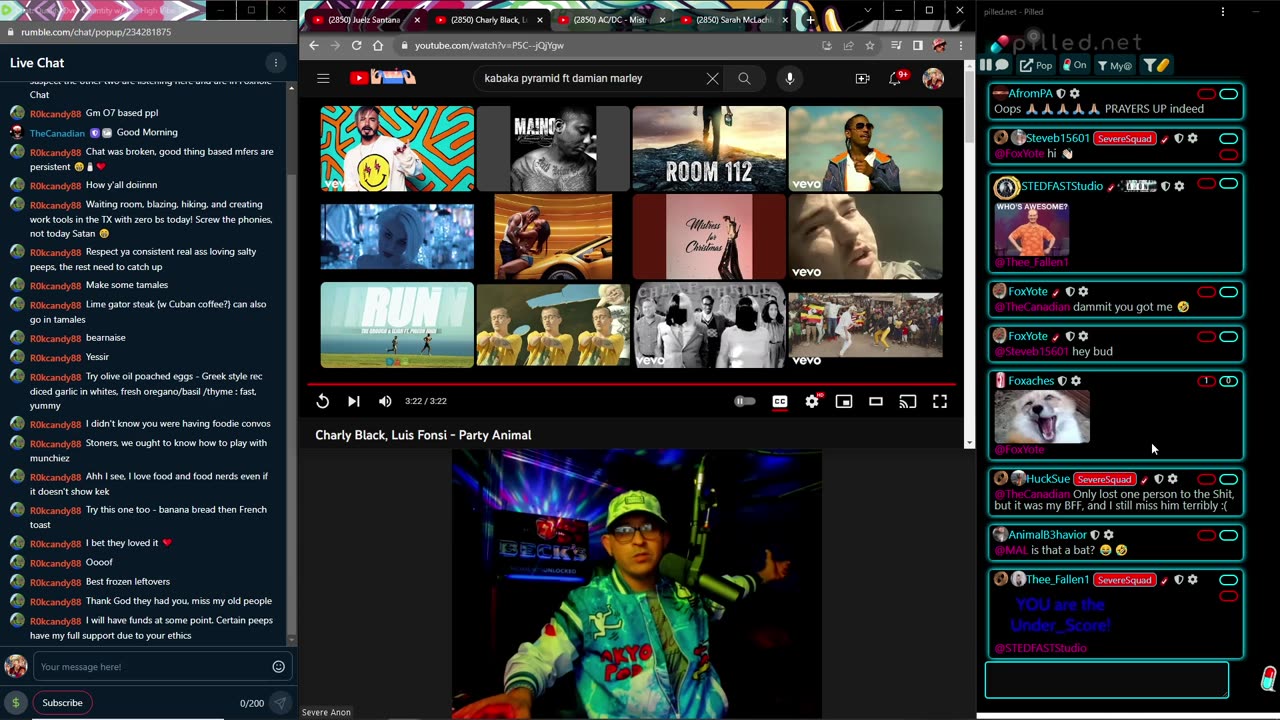Viewport: 1280px width, 720px height.
Task: Enter fullscreen in YouTube player
Action: tap(940, 401)
